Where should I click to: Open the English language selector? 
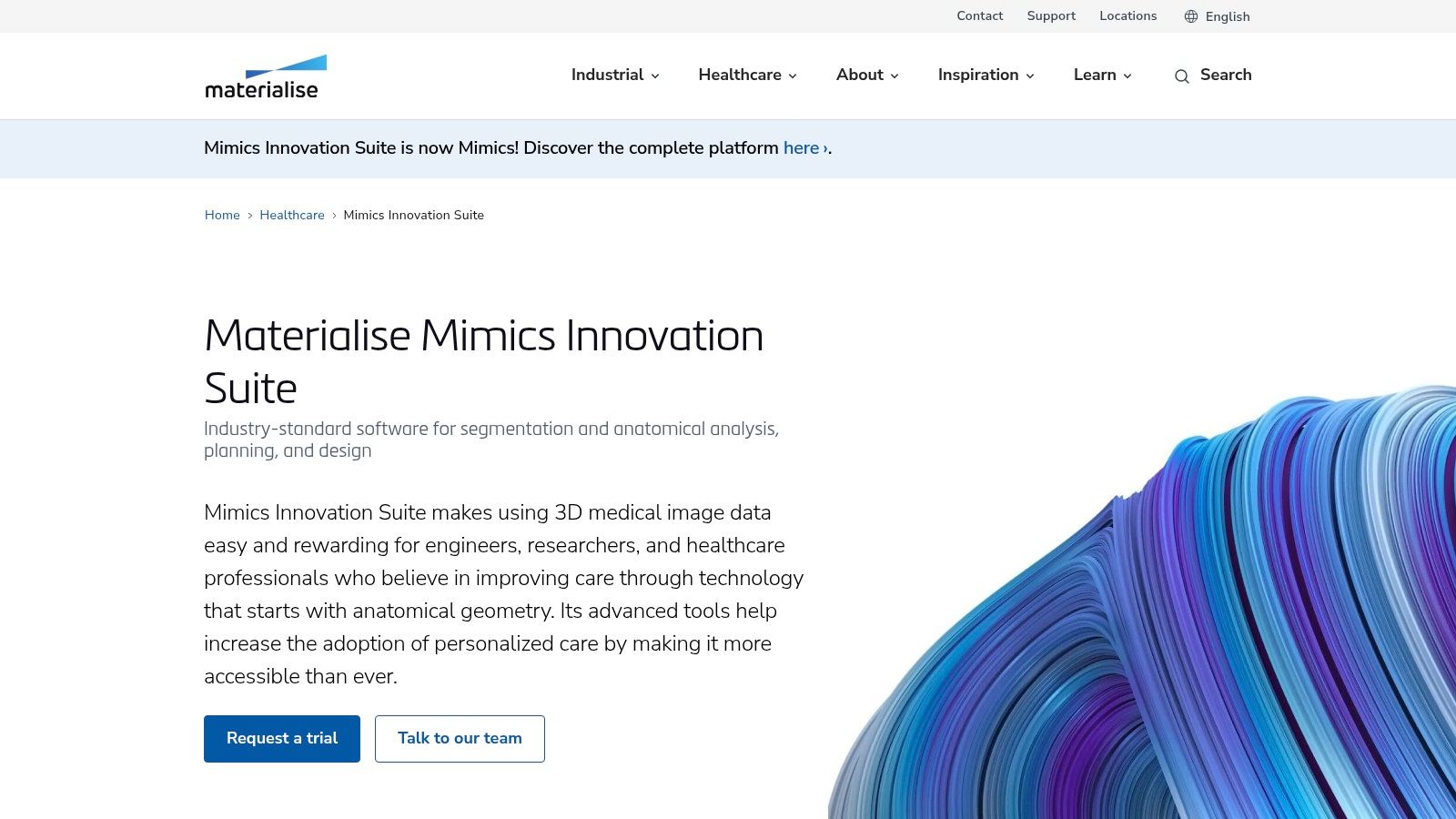[1218, 16]
